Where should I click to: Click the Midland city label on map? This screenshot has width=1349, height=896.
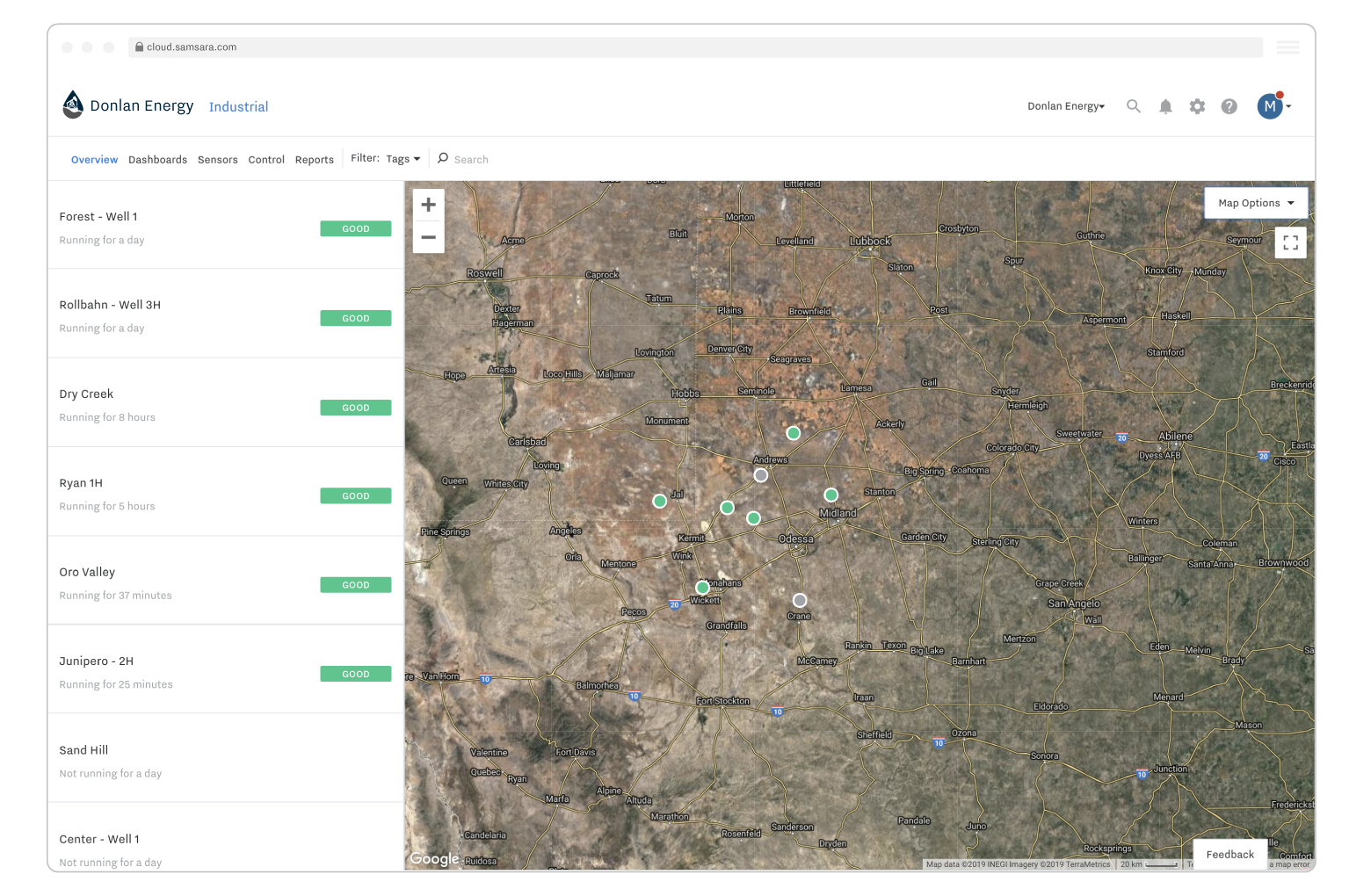tap(838, 513)
